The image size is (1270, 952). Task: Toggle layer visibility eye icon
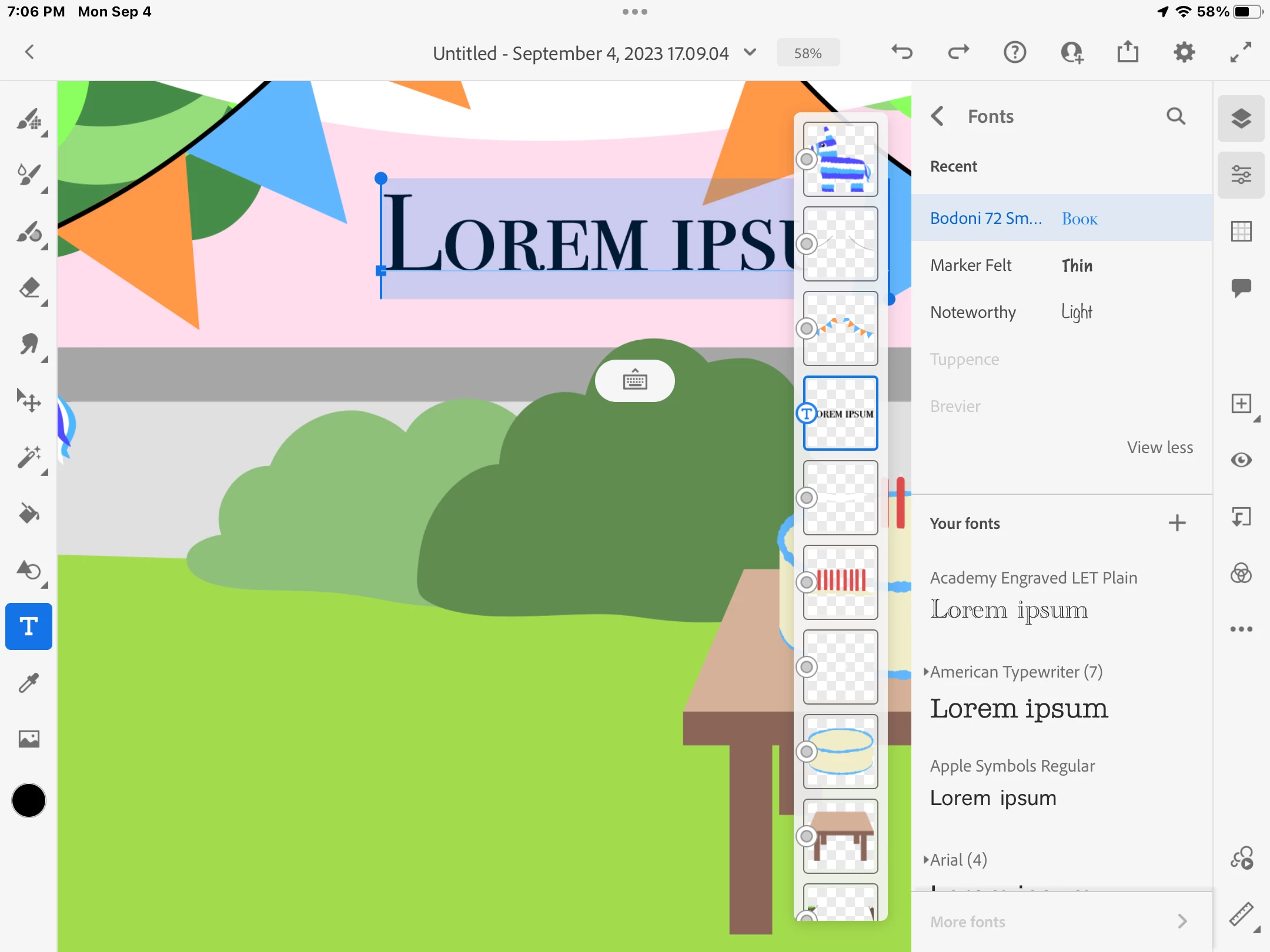pyautogui.click(x=1241, y=460)
